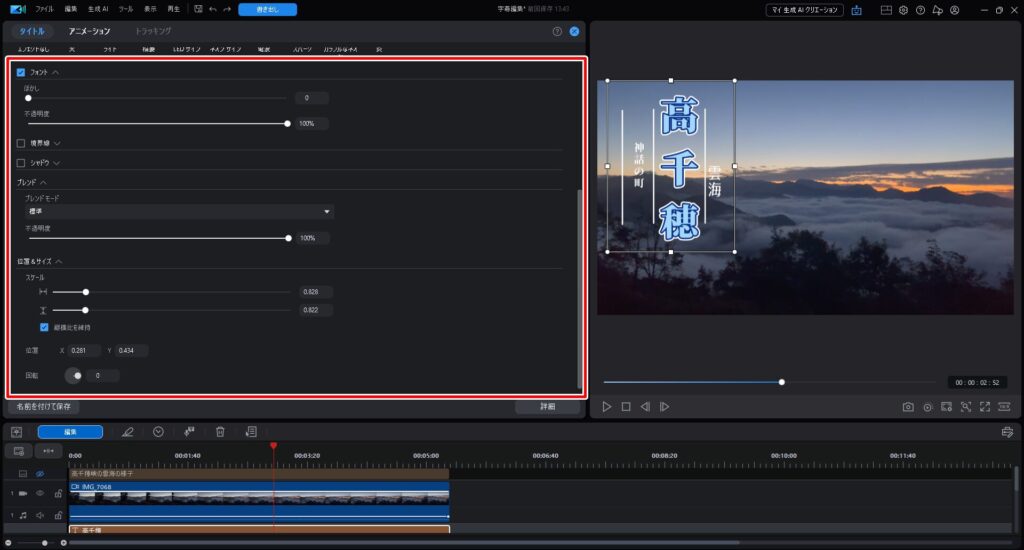Click the fullscreen preview icon
This screenshot has width=1024, height=550.
(x=985, y=407)
